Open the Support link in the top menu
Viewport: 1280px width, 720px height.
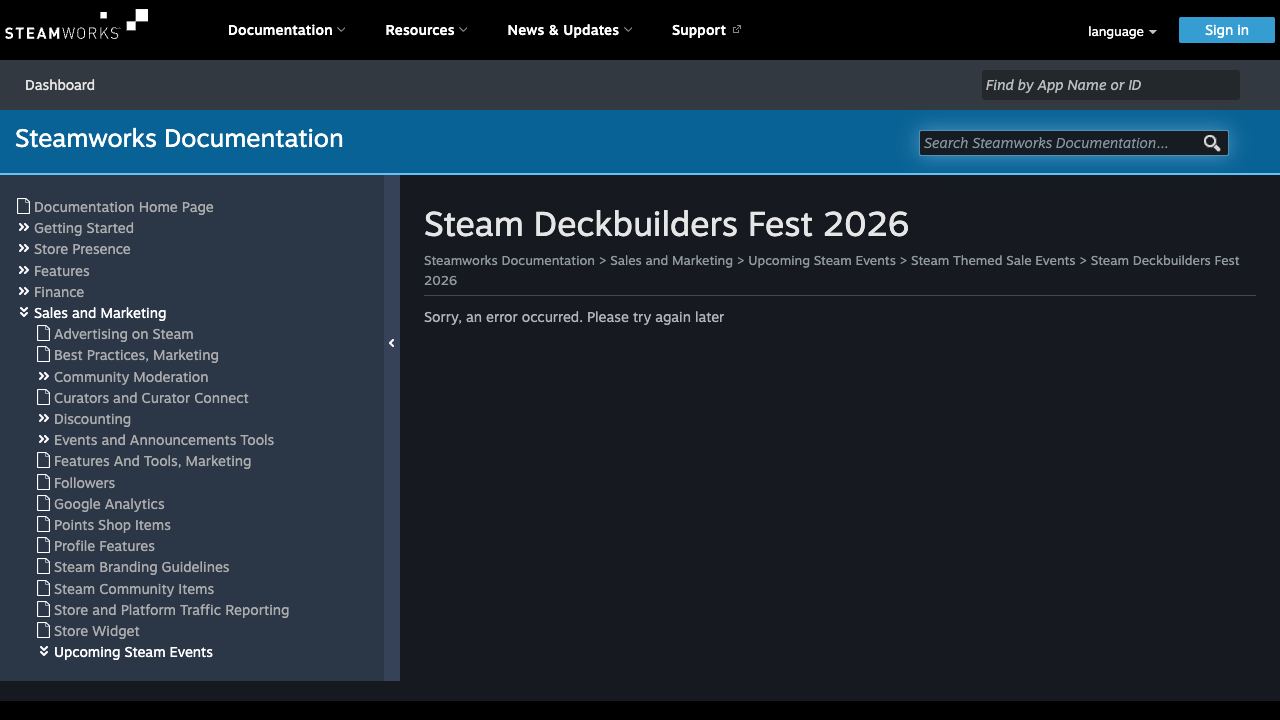[x=706, y=30]
